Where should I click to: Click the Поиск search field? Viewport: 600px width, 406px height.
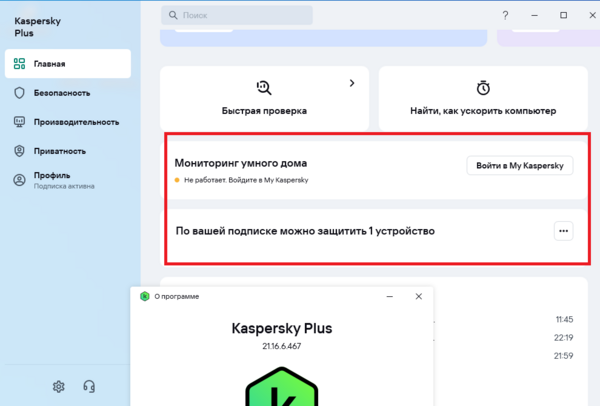tap(237, 15)
